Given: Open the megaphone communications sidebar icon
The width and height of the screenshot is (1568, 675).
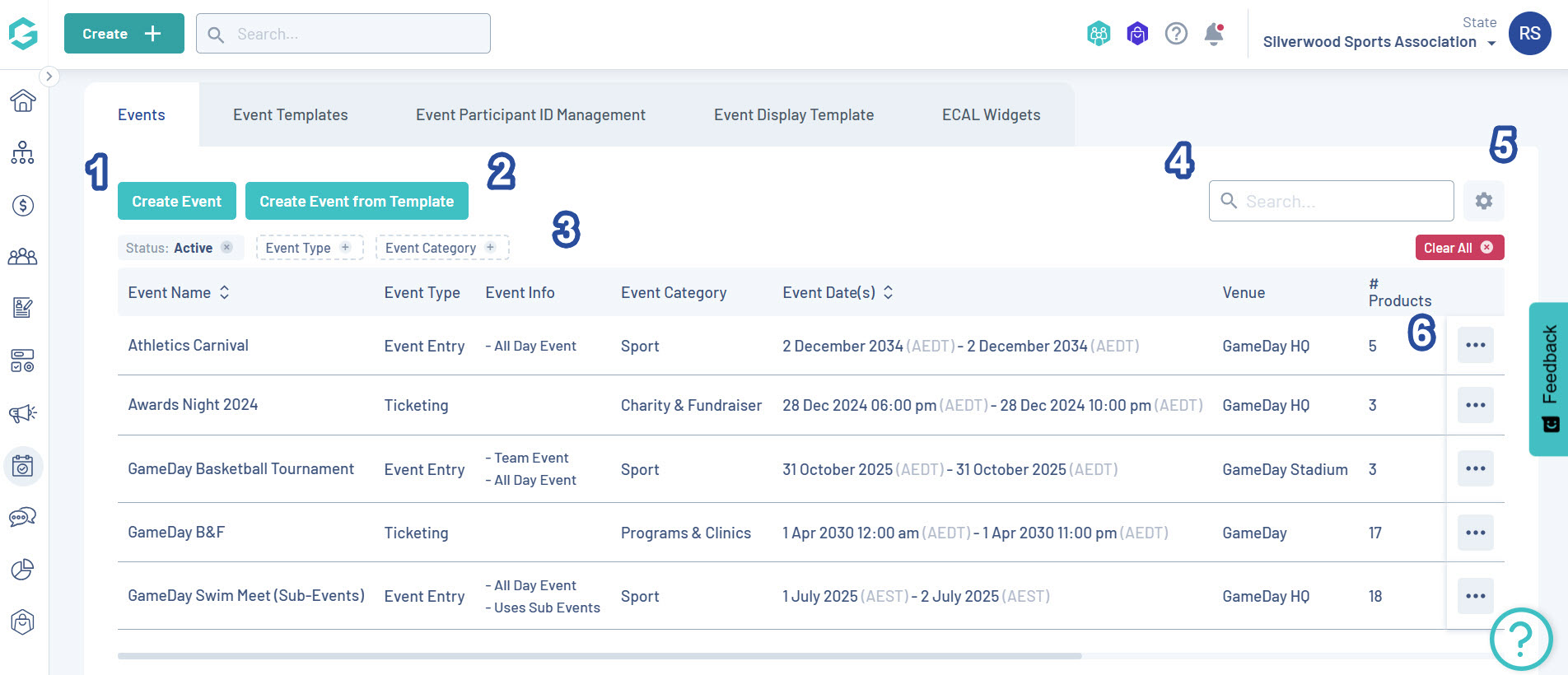Looking at the screenshot, I should [x=23, y=413].
